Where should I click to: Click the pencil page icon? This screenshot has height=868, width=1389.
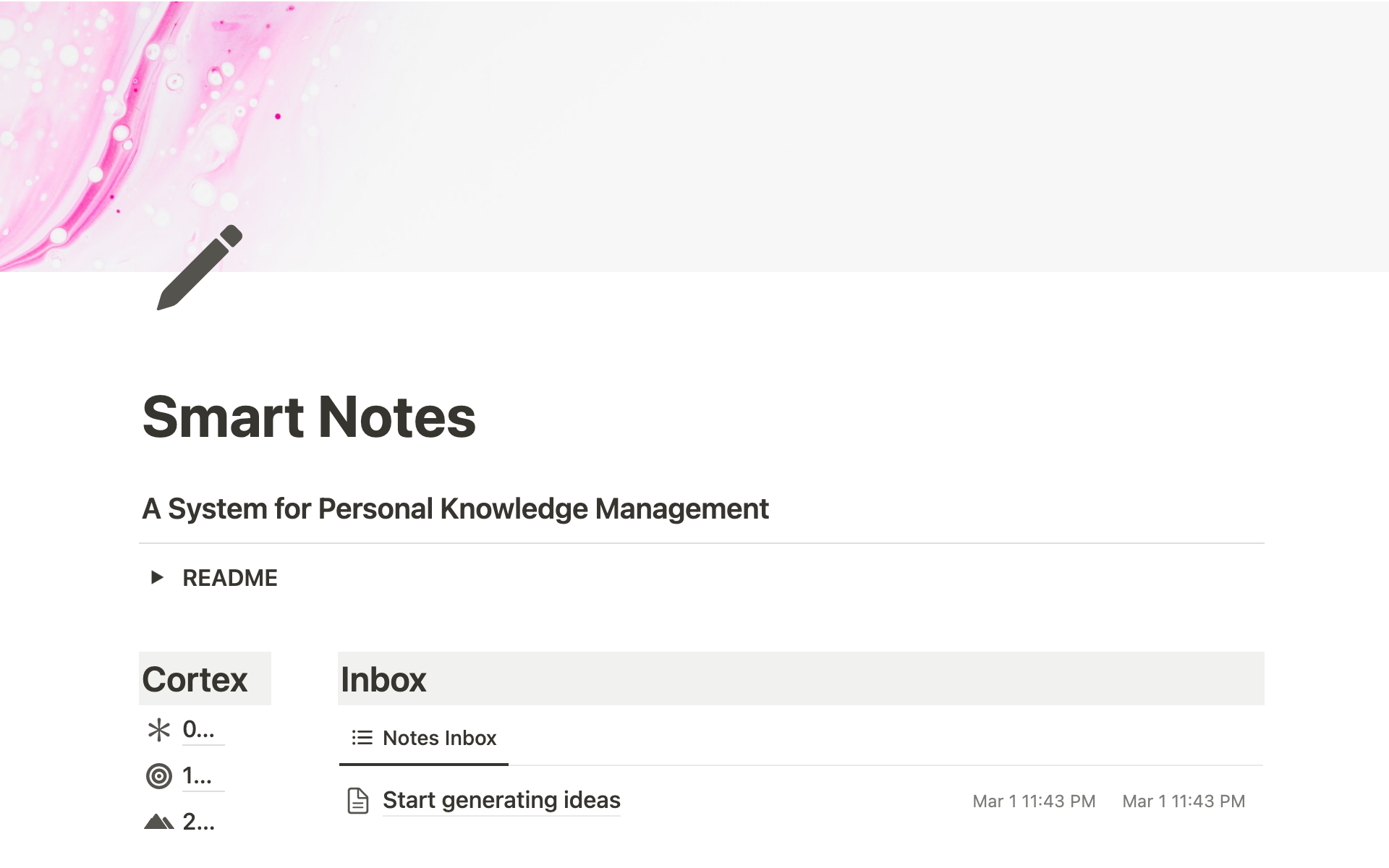pyautogui.click(x=199, y=268)
